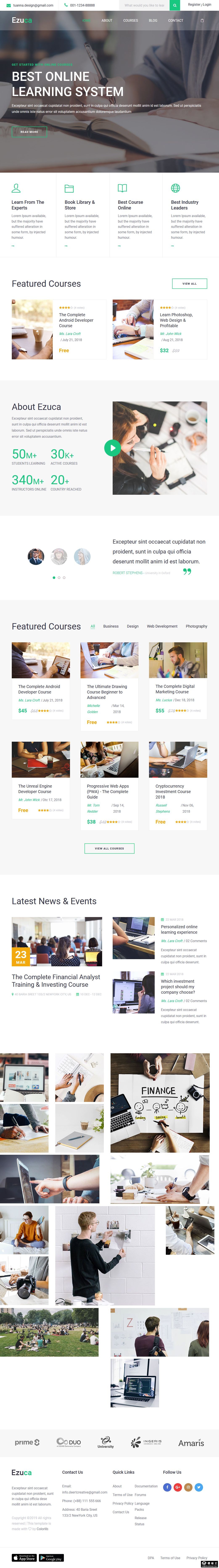Viewport: 219px width, 1568px height.
Task: Play the About Ezuca video
Action: (112, 448)
